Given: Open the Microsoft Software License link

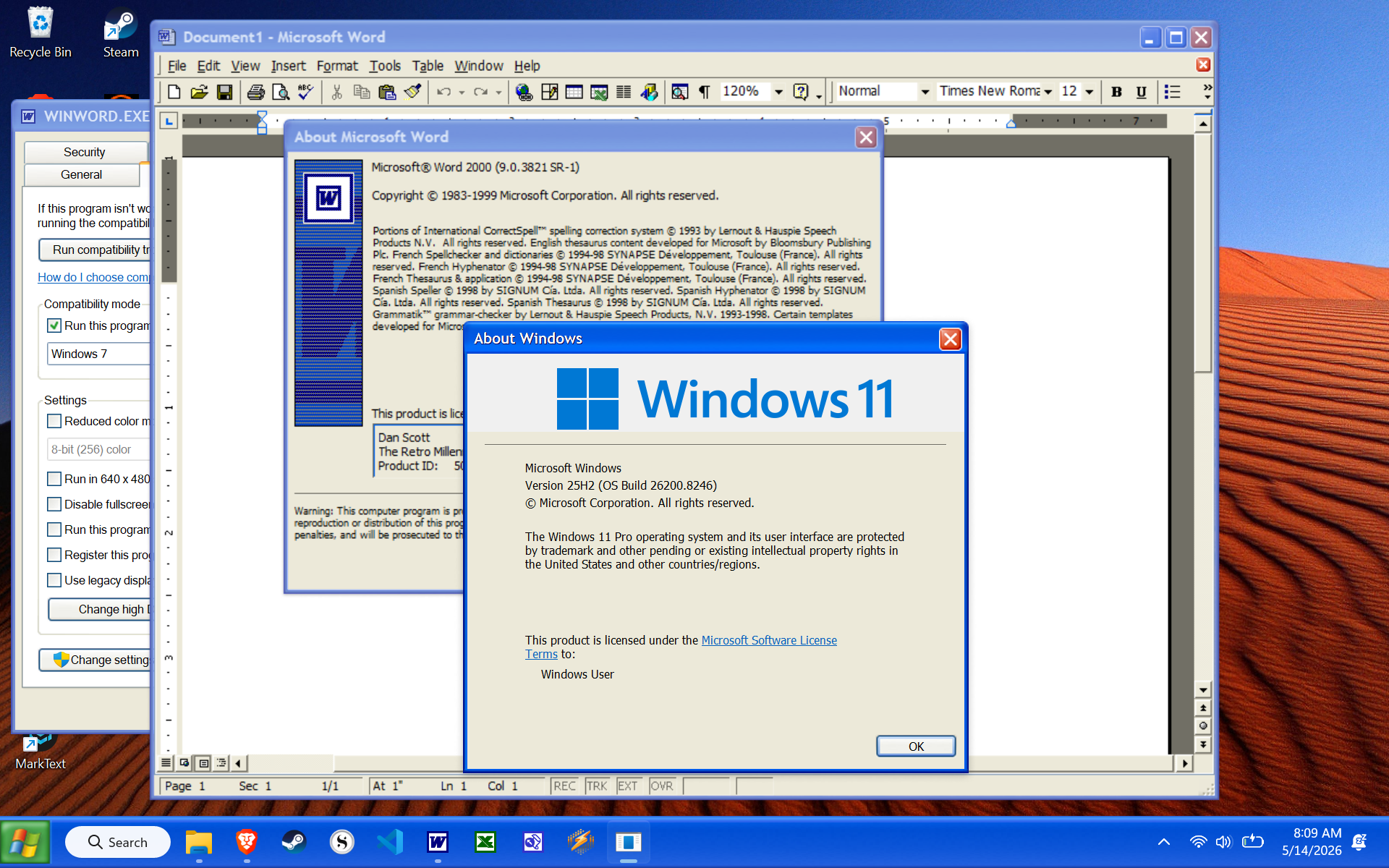Looking at the screenshot, I should point(769,640).
